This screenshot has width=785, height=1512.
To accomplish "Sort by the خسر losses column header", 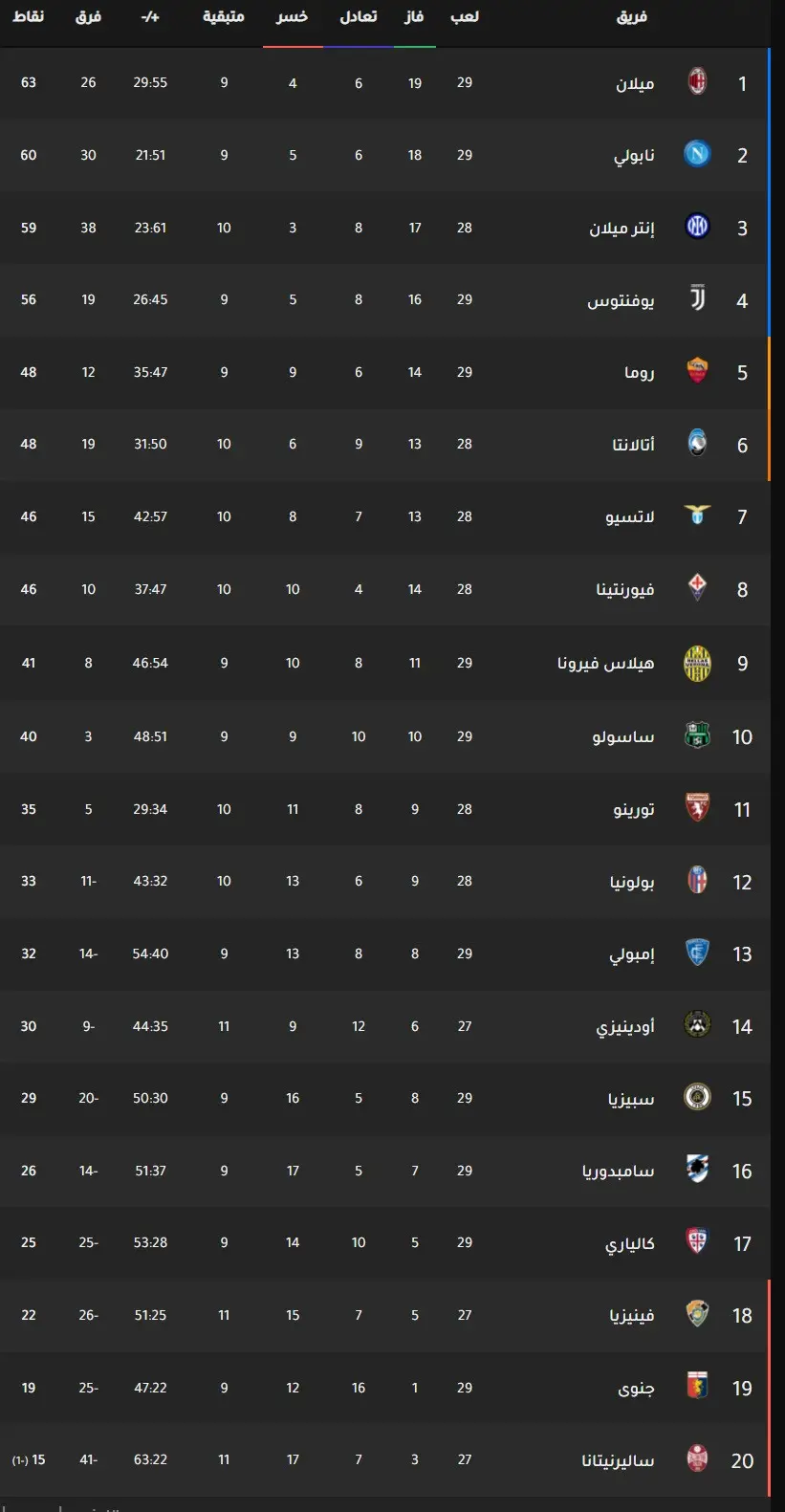I will click(293, 16).
